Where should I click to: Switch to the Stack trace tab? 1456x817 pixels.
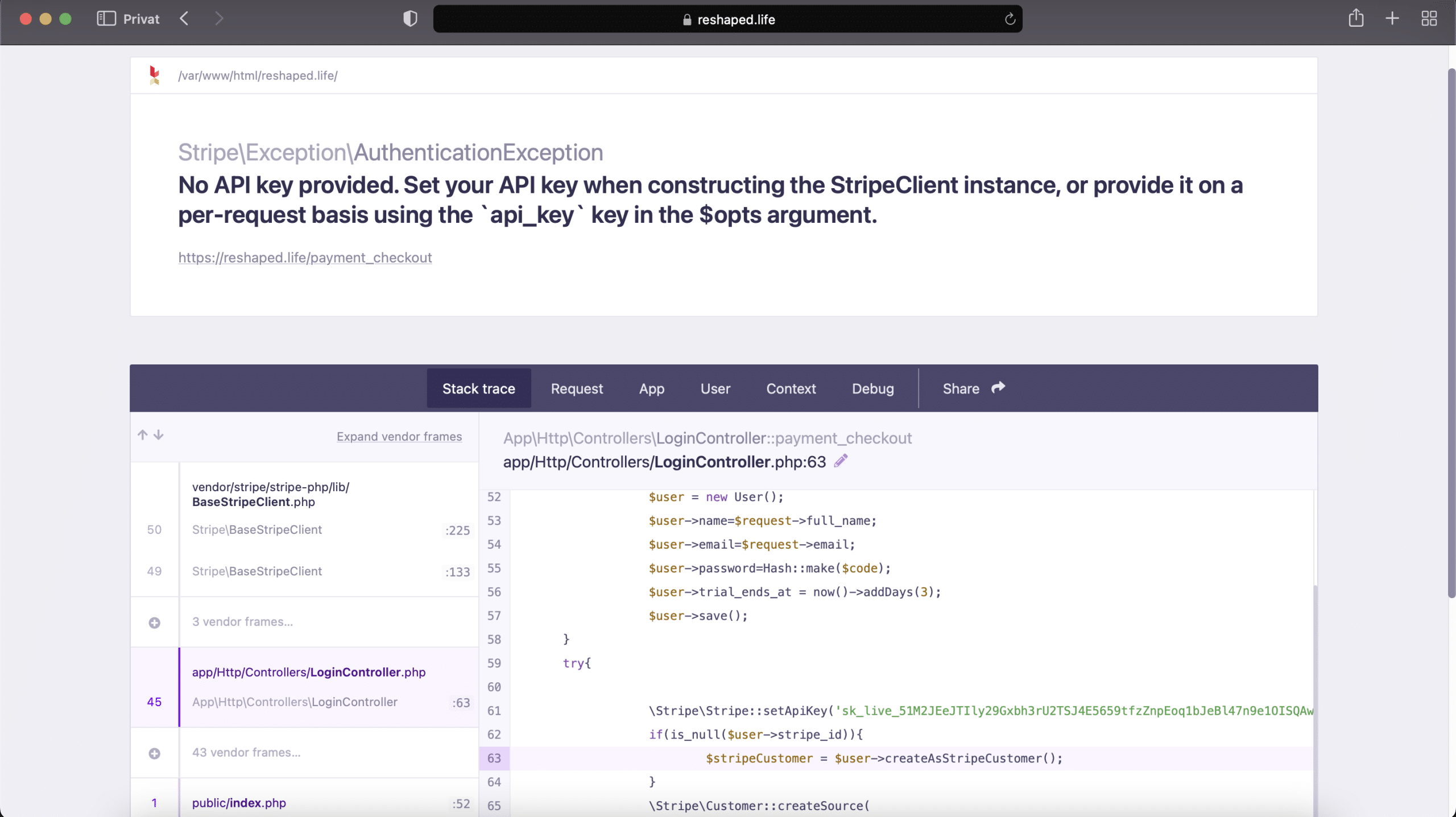[x=479, y=388]
